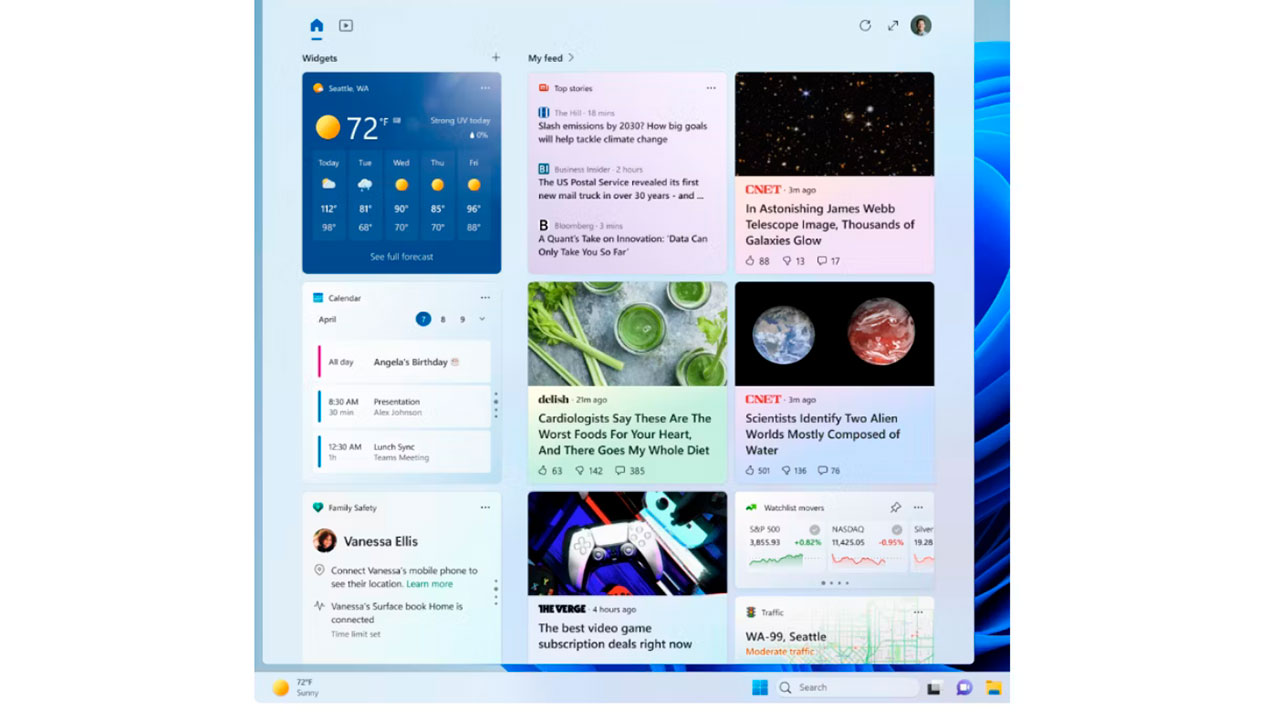Open My feed chevron
Image resolution: width=1280 pixels, height=720 pixels.
571,58
